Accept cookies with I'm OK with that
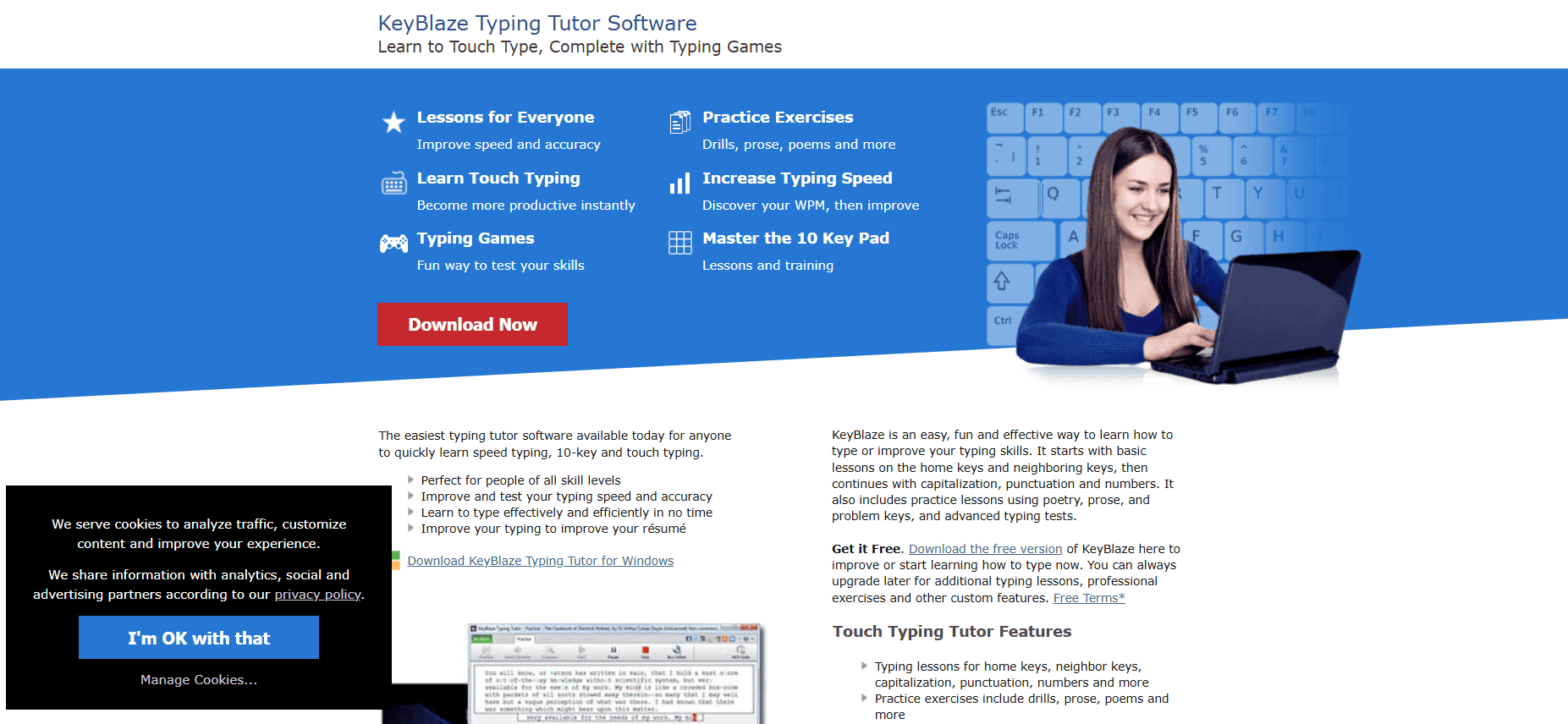 [x=199, y=638]
